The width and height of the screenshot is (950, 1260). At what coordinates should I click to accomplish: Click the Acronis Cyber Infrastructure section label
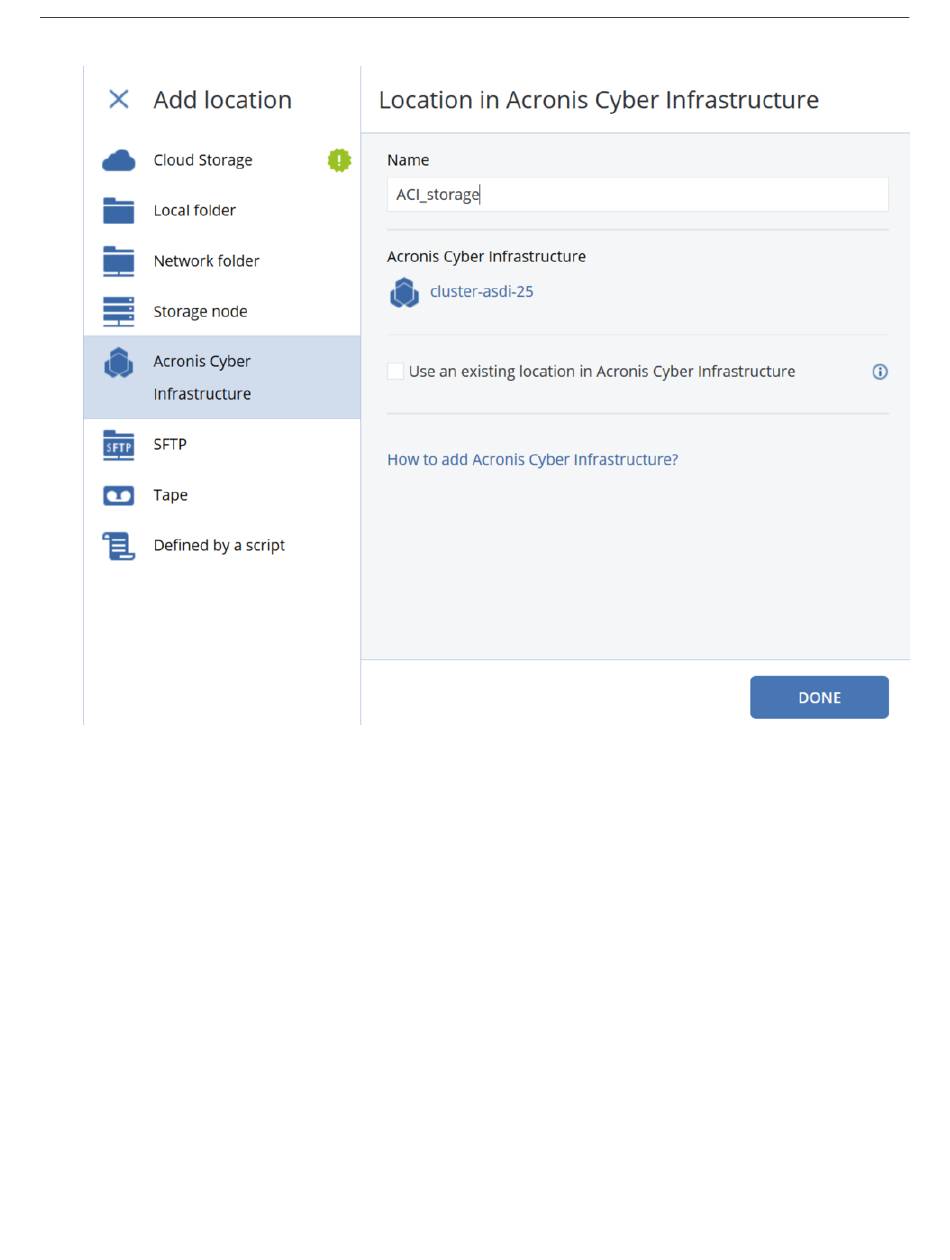coord(486,256)
